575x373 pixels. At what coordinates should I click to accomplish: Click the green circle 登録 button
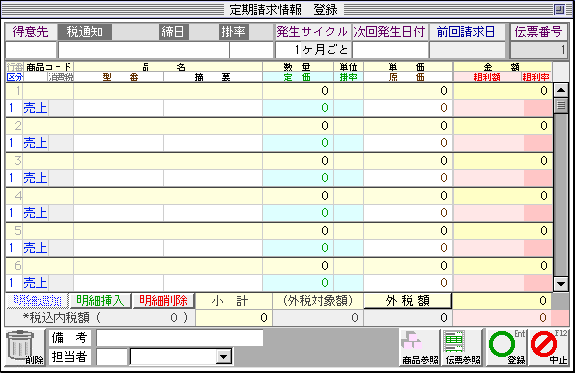click(x=506, y=347)
